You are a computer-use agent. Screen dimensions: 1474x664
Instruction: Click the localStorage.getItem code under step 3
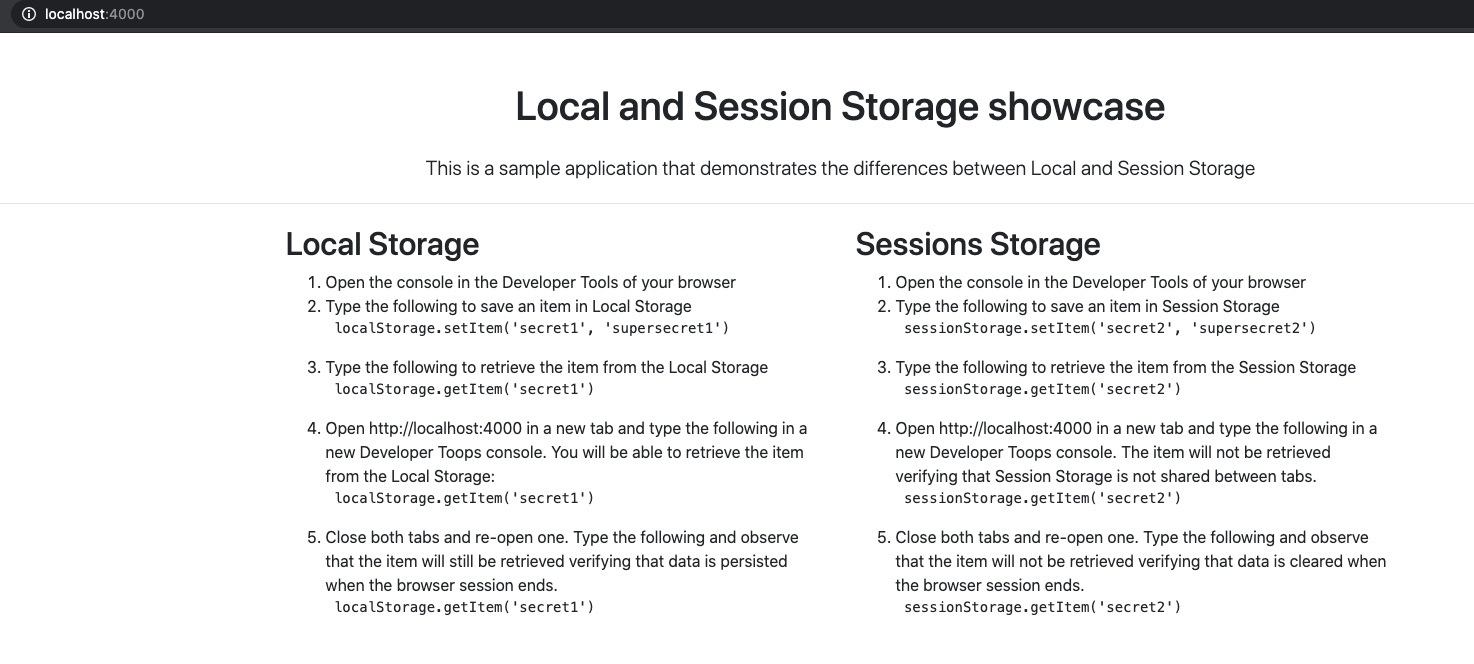click(464, 389)
